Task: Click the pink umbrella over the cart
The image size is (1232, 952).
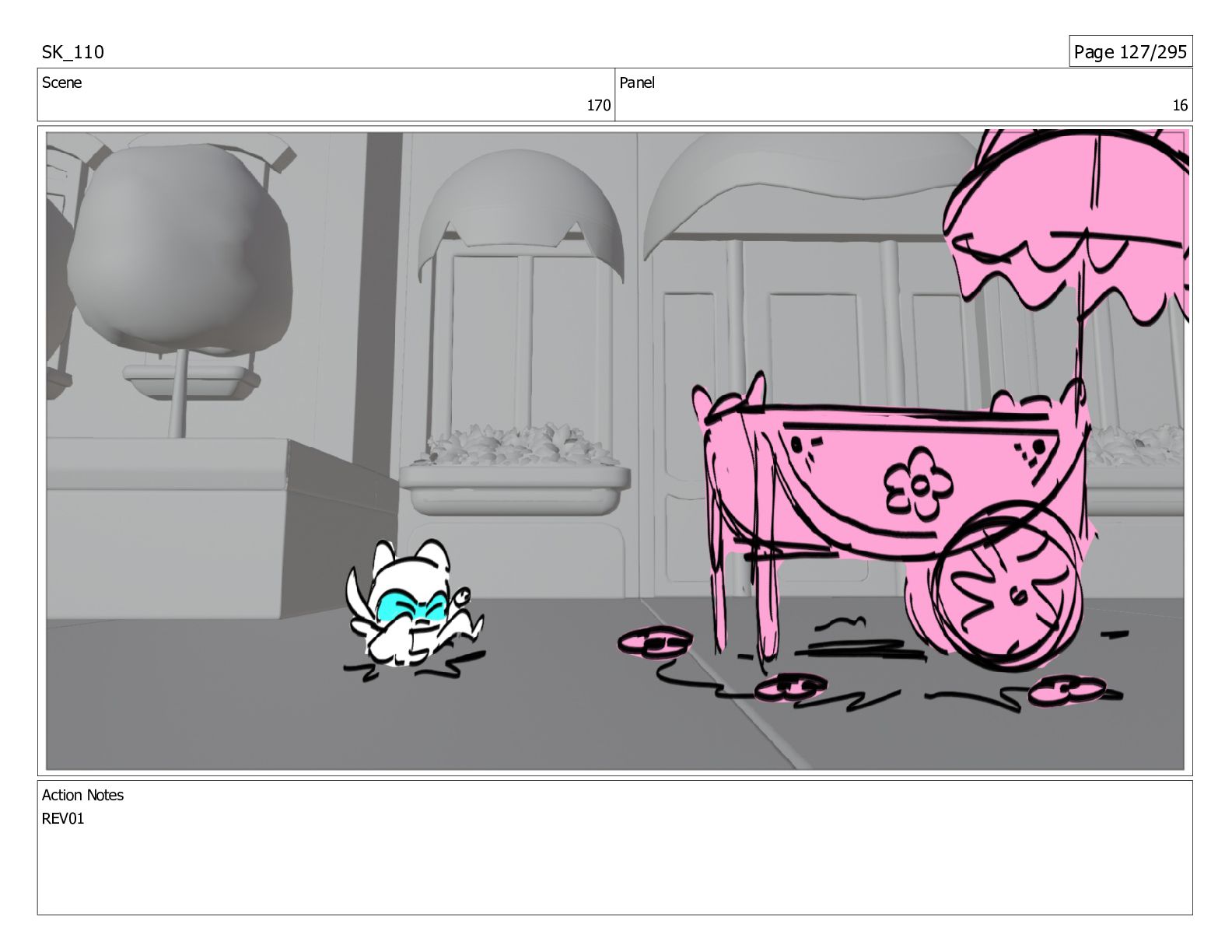Action: [1067, 226]
